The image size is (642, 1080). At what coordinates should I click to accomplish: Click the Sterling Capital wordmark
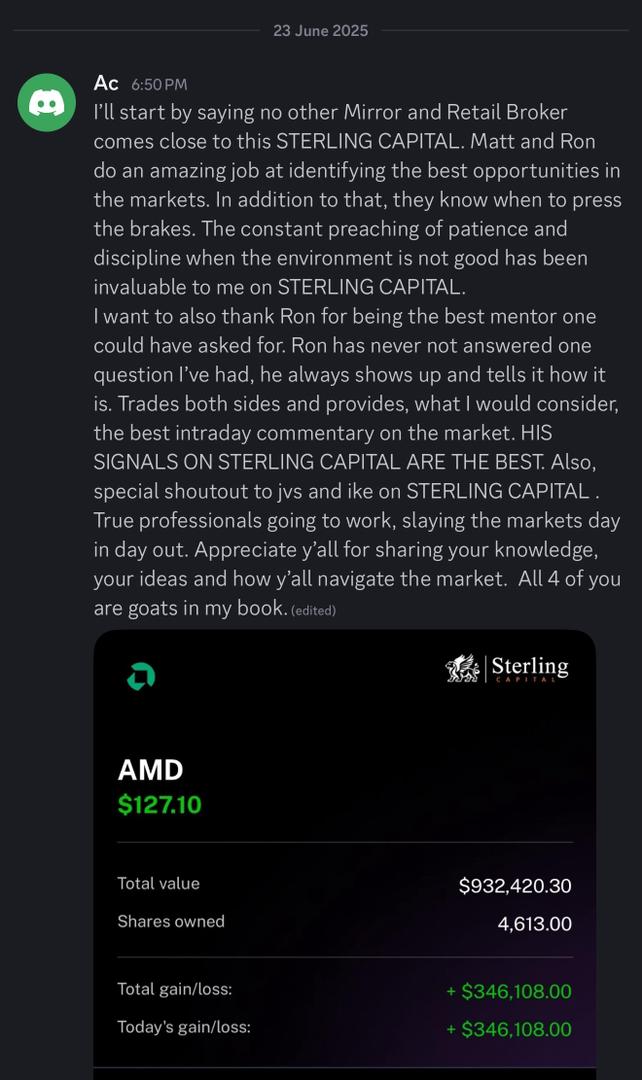click(x=529, y=669)
